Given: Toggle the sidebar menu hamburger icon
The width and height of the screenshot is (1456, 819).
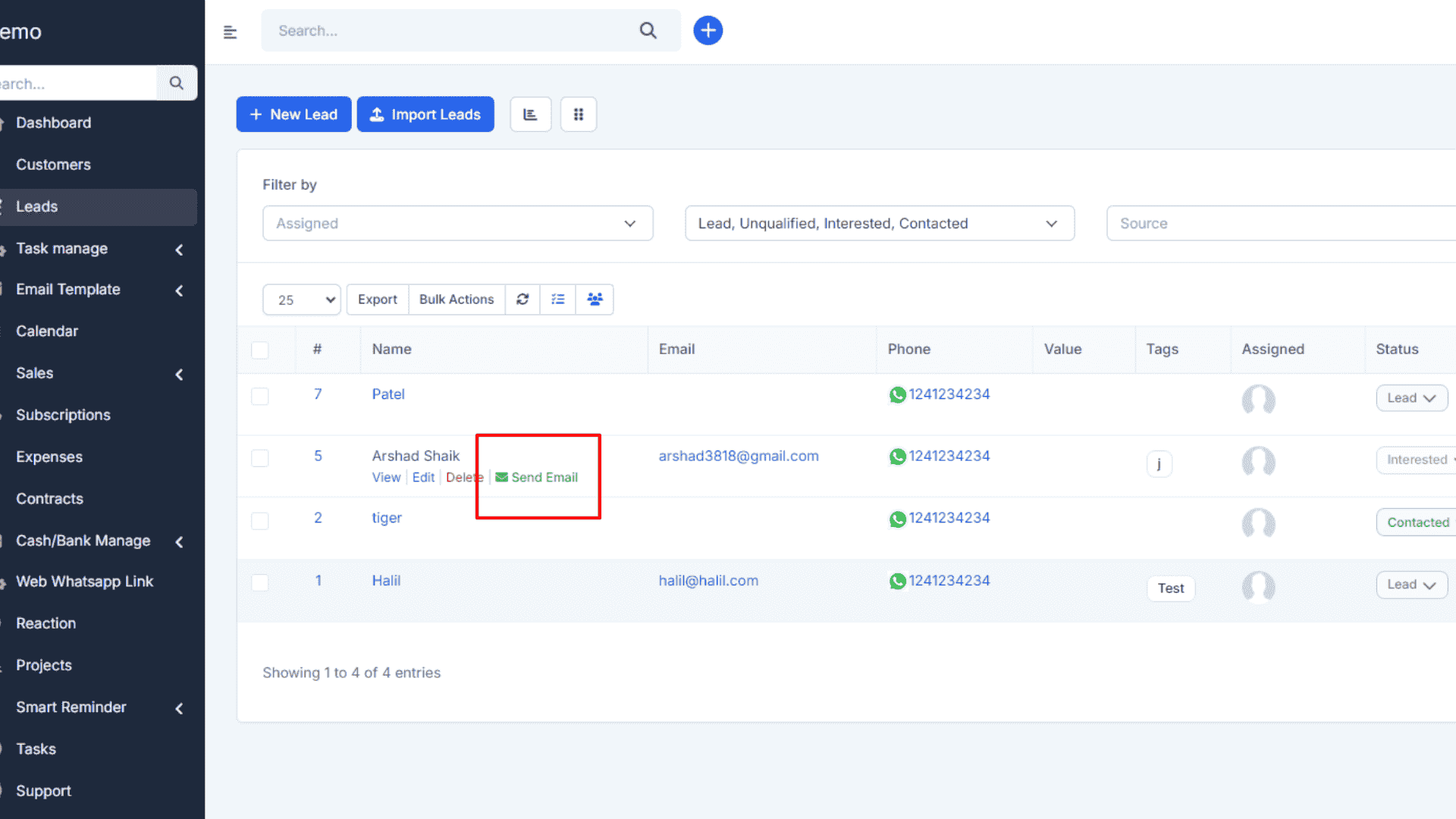Looking at the screenshot, I should coord(230,32).
